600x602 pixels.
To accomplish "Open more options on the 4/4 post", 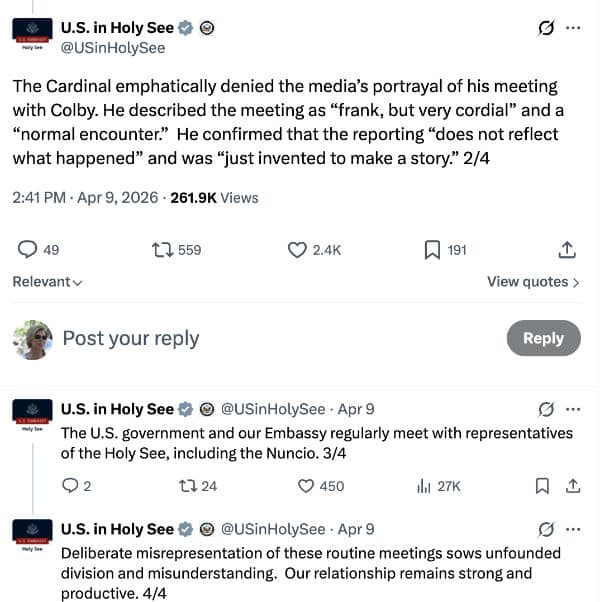I will click(x=573, y=529).
